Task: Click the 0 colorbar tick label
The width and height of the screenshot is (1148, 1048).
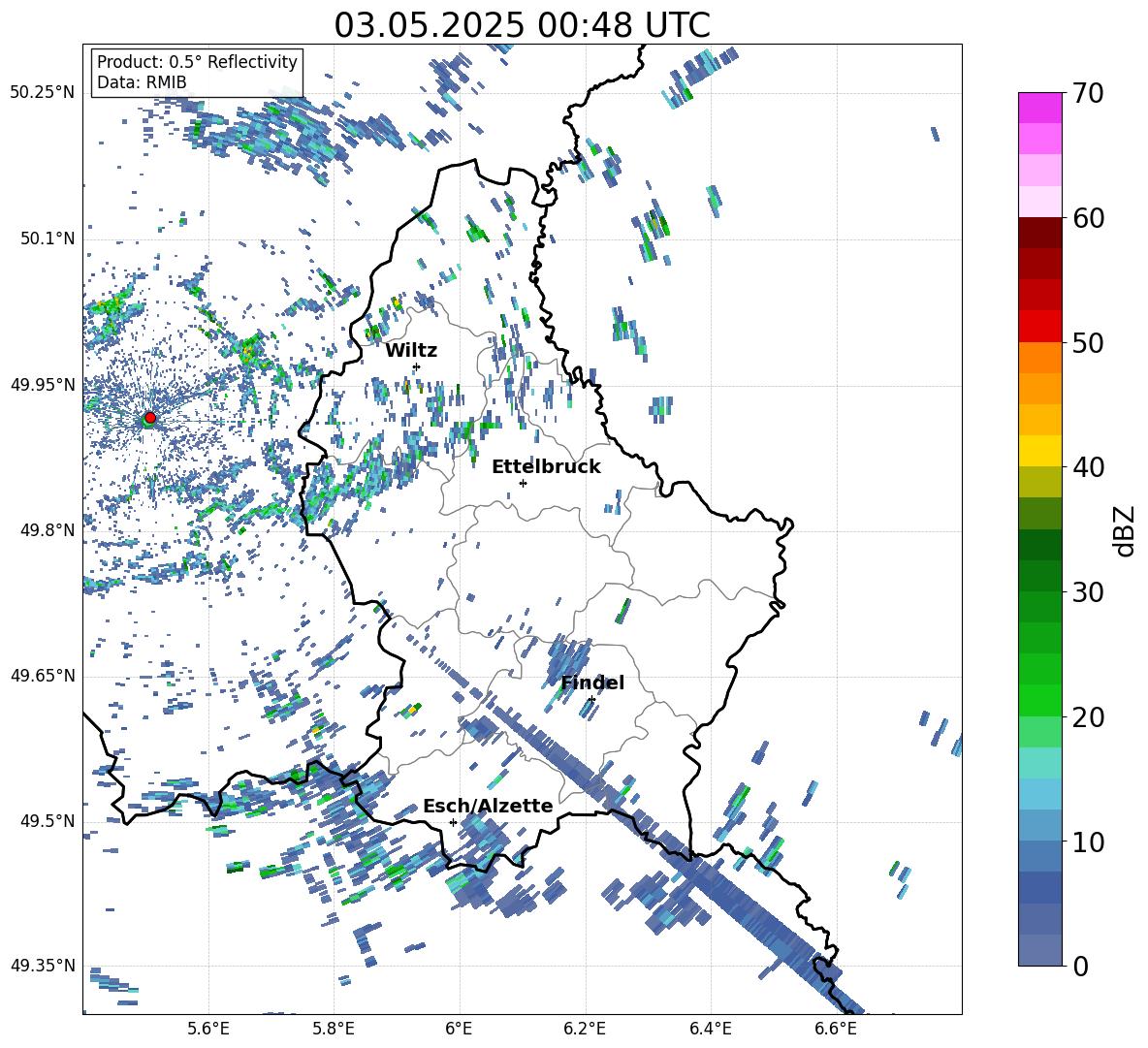Action: click(x=1080, y=966)
